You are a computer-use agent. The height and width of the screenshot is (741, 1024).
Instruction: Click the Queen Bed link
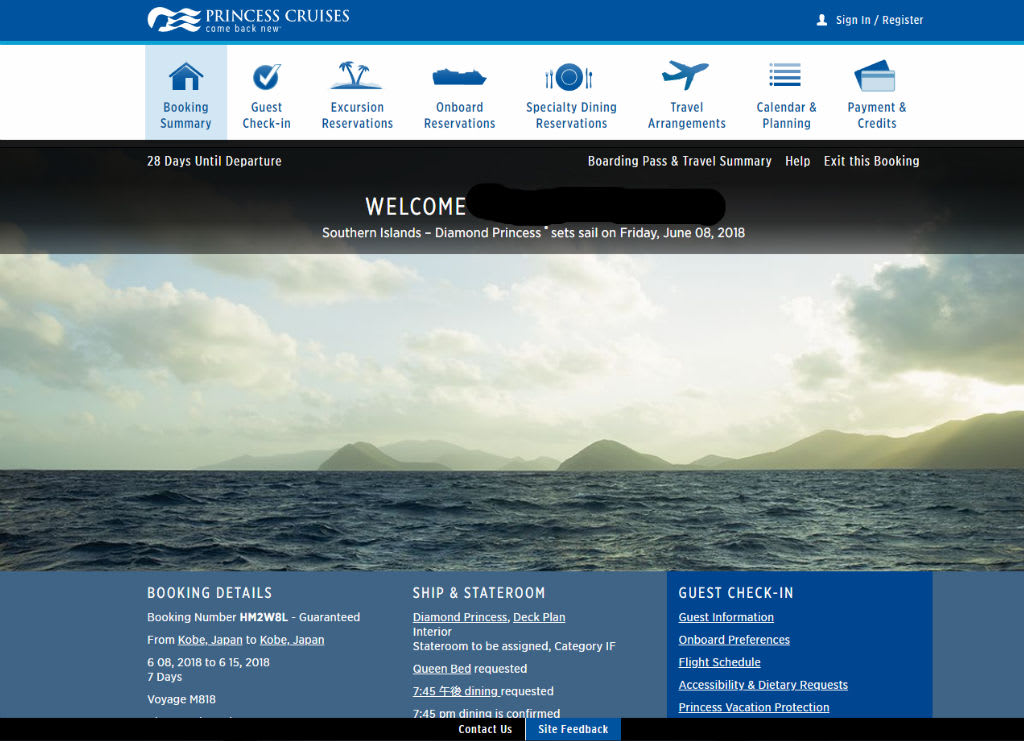coord(441,669)
